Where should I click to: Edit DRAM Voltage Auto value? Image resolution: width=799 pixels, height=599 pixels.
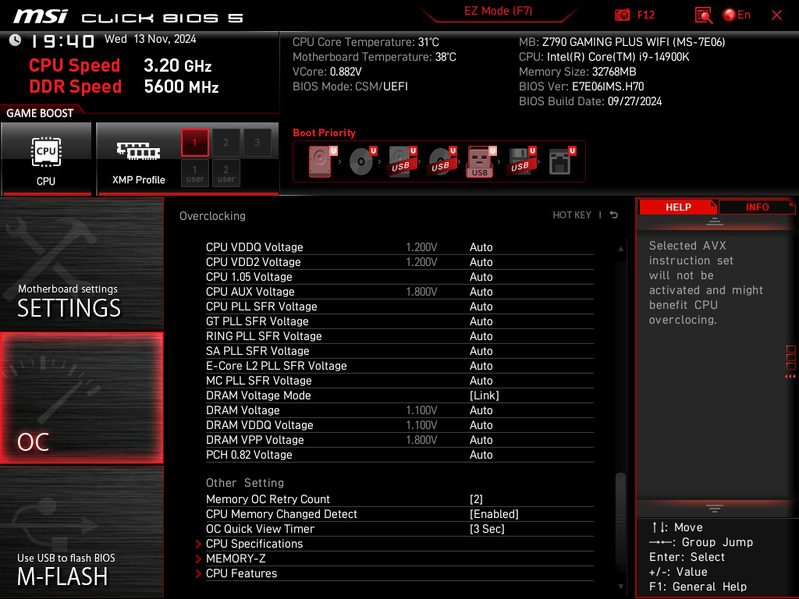(481, 410)
